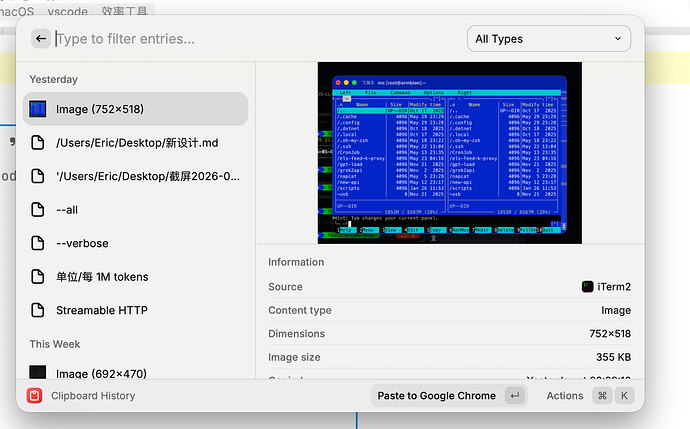Click the document icon beside 截屏2026 entry
This screenshot has width=690, height=429.
point(38,176)
